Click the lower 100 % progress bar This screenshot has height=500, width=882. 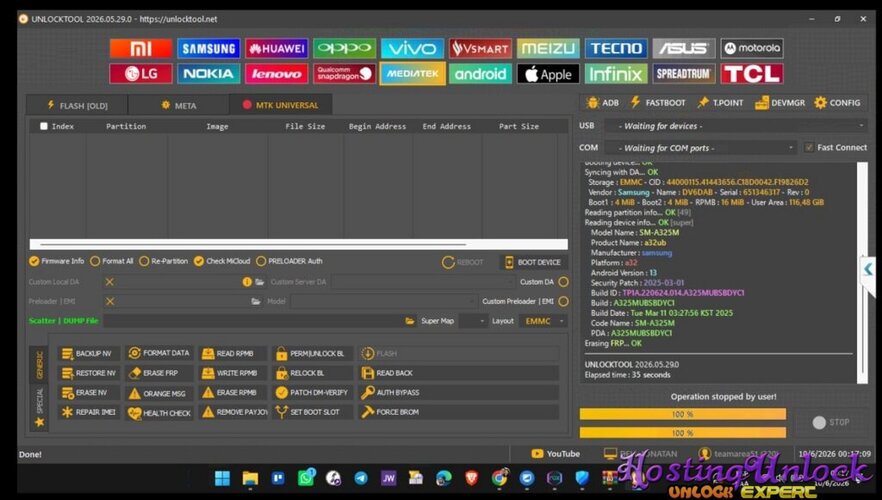tap(683, 433)
